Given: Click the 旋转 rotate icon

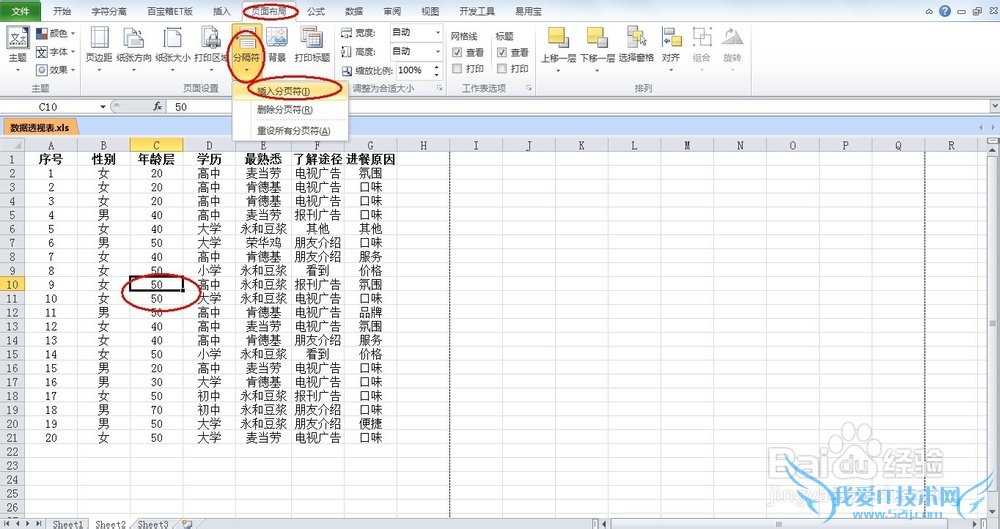Looking at the screenshot, I should pos(732,38).
